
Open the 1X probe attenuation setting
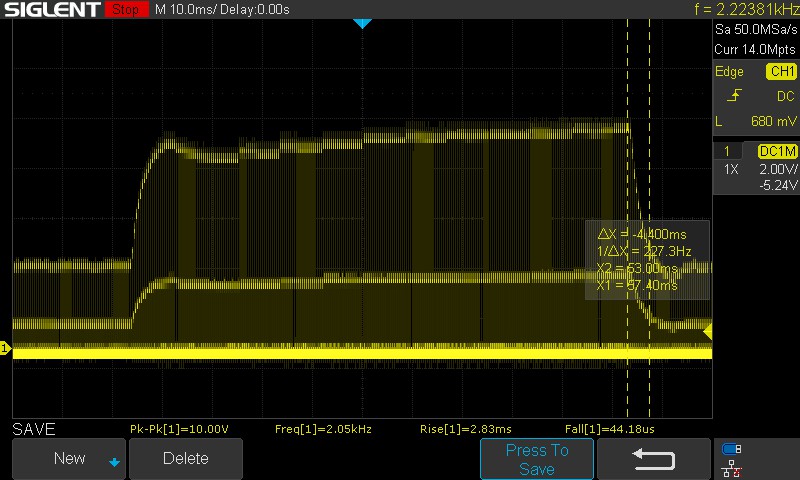click(x=731, y=170)
